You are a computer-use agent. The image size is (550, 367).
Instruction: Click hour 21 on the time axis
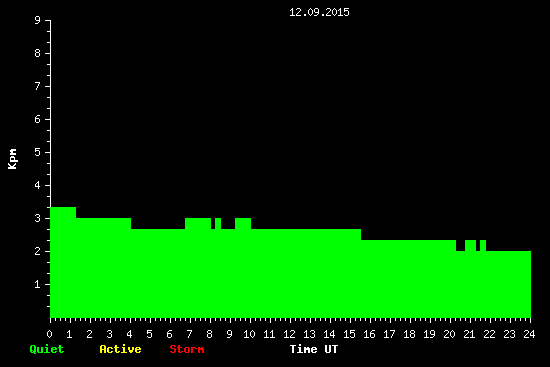(x=469, y=334)
